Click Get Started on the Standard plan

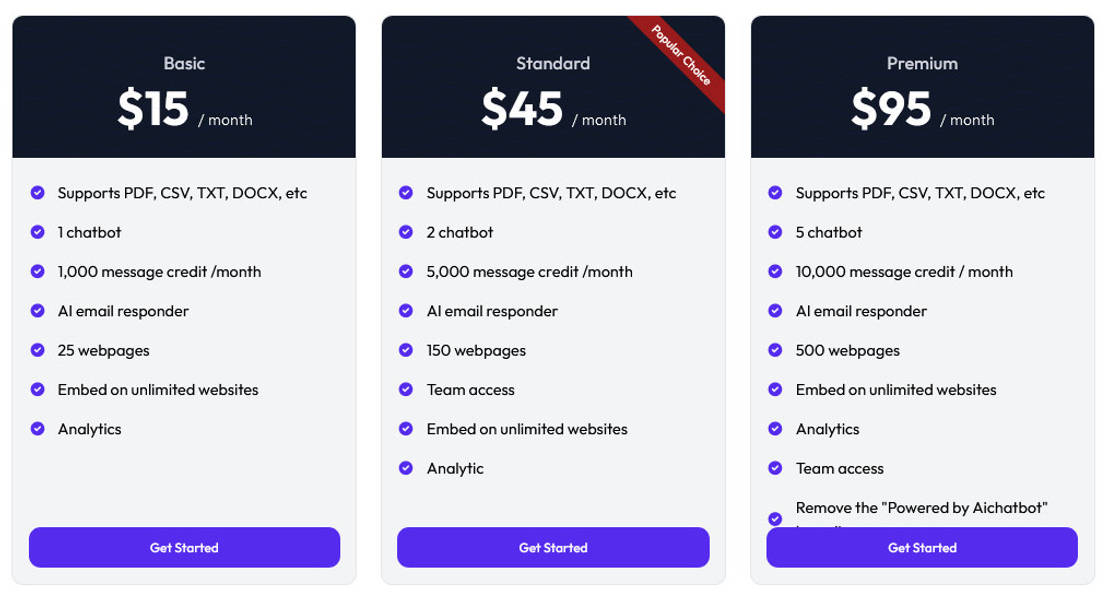point(553,547)
